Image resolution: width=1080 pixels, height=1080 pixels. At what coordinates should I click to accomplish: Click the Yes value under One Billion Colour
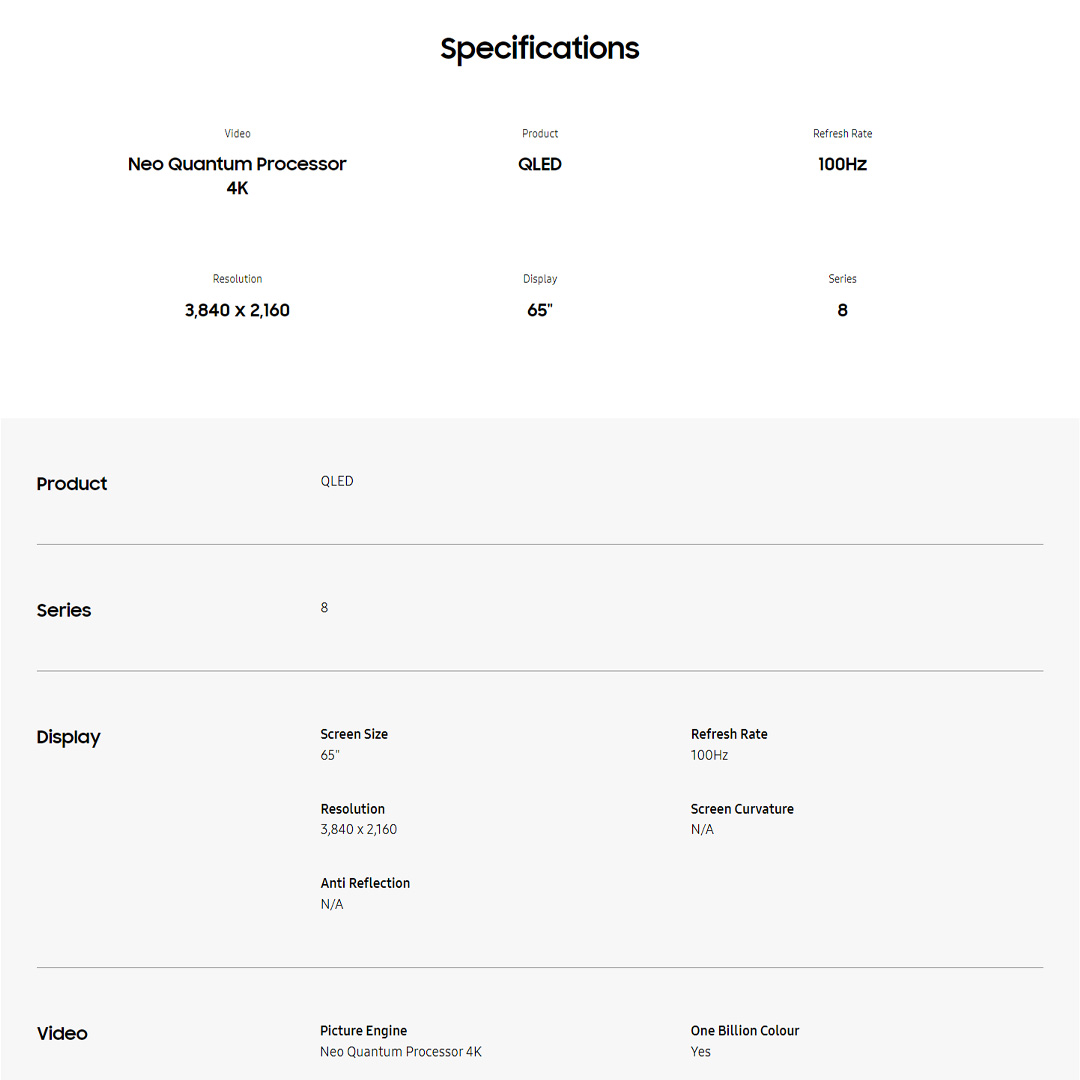(701, 1052)
